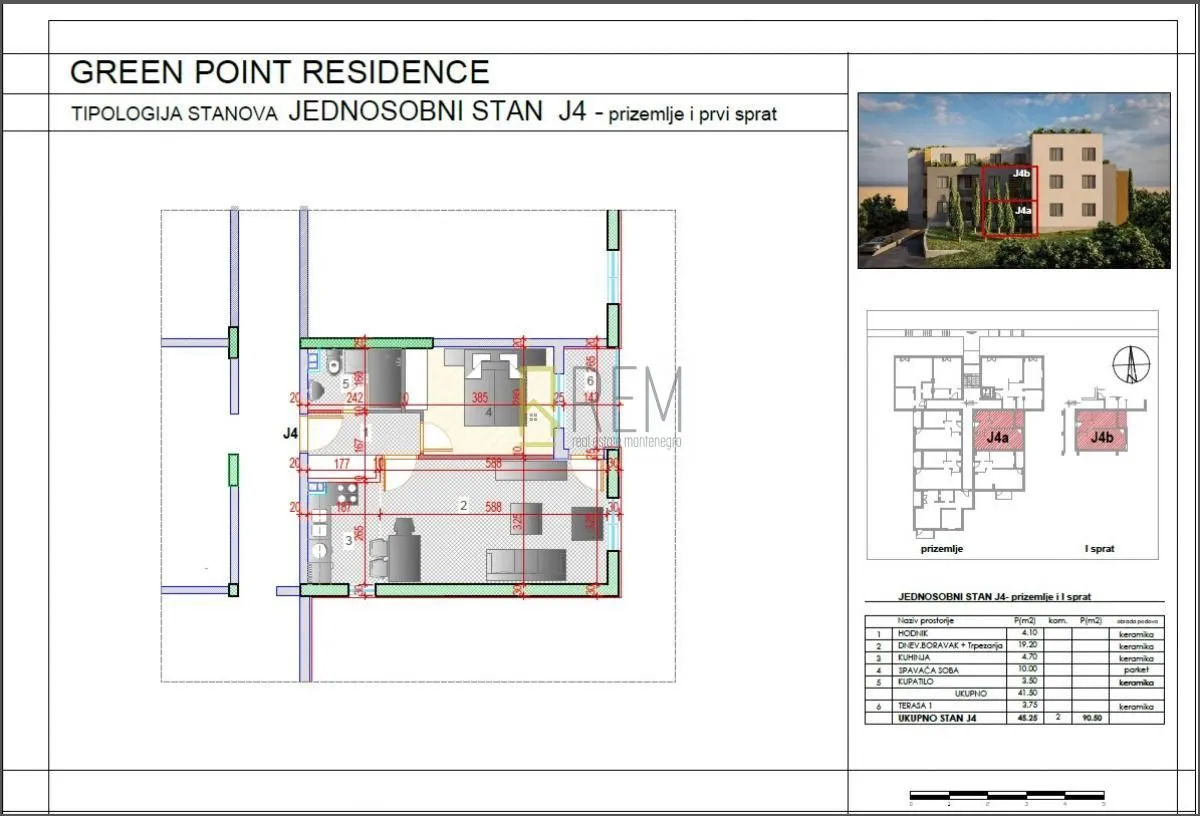This screenshot has height=816, width=1200.
Task: Click the 242 dimension in the bathroom
Action: click(353, 398)
